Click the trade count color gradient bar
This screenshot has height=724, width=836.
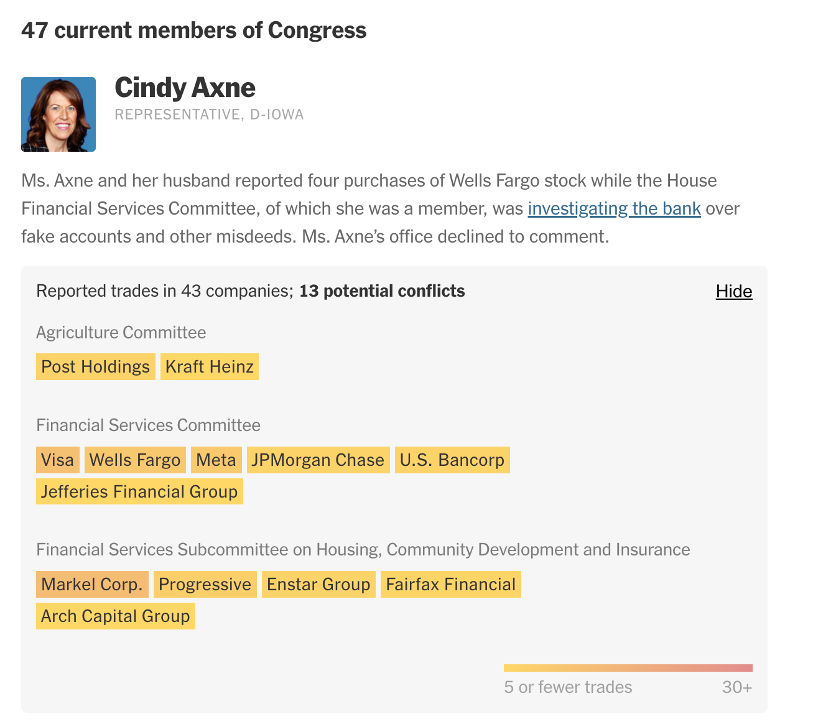point(628,668)
